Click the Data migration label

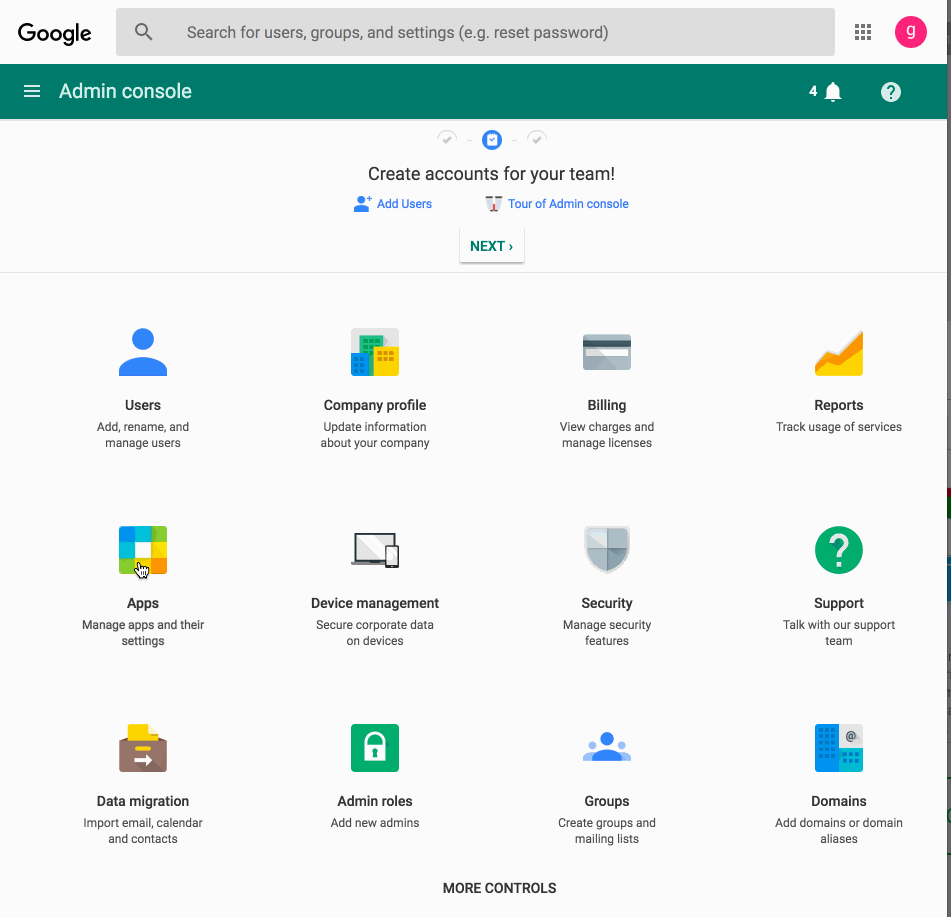(x=143, y=801)
